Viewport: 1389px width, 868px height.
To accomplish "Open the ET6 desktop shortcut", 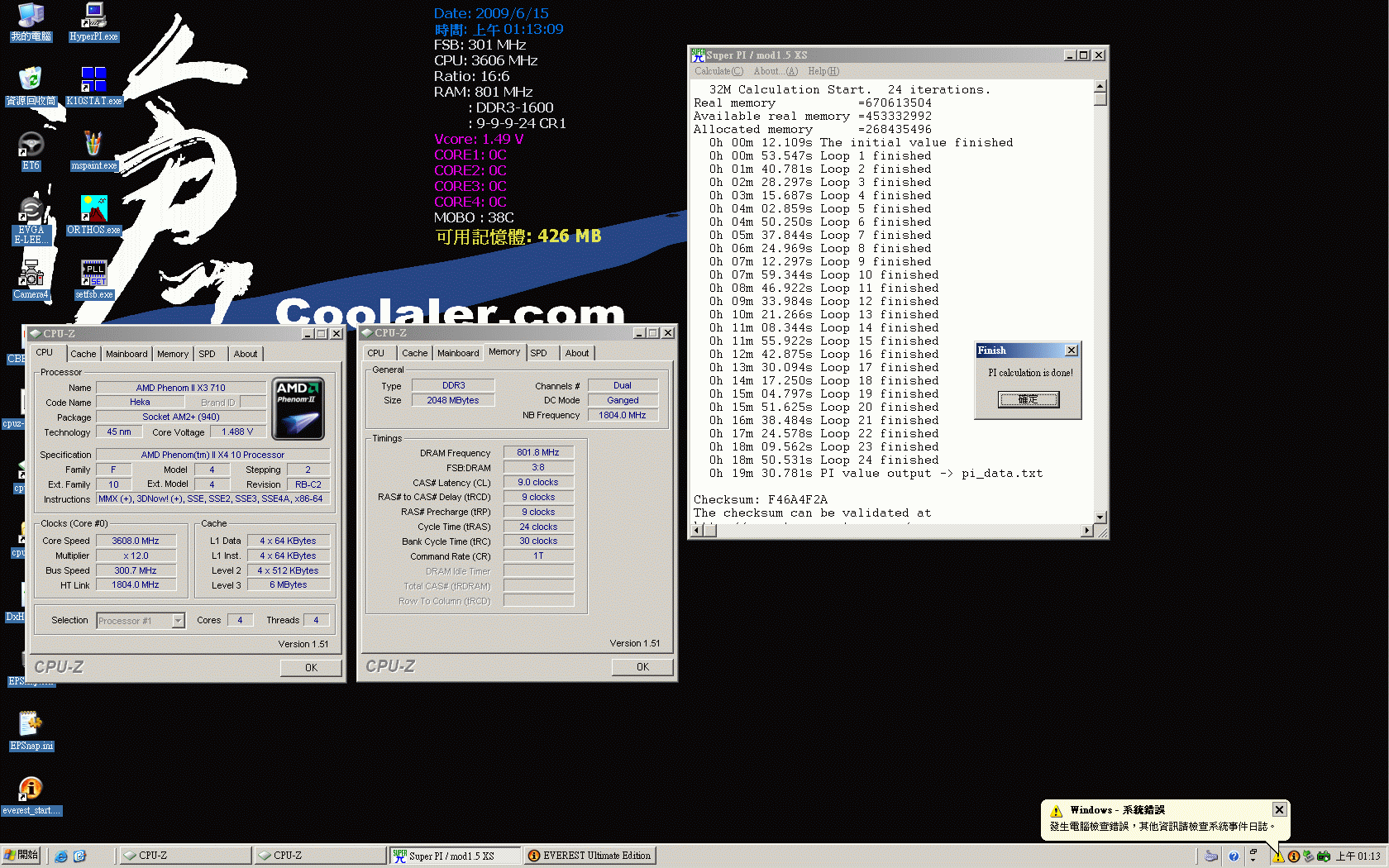I will pyautogui.click(x=31, y=150).
